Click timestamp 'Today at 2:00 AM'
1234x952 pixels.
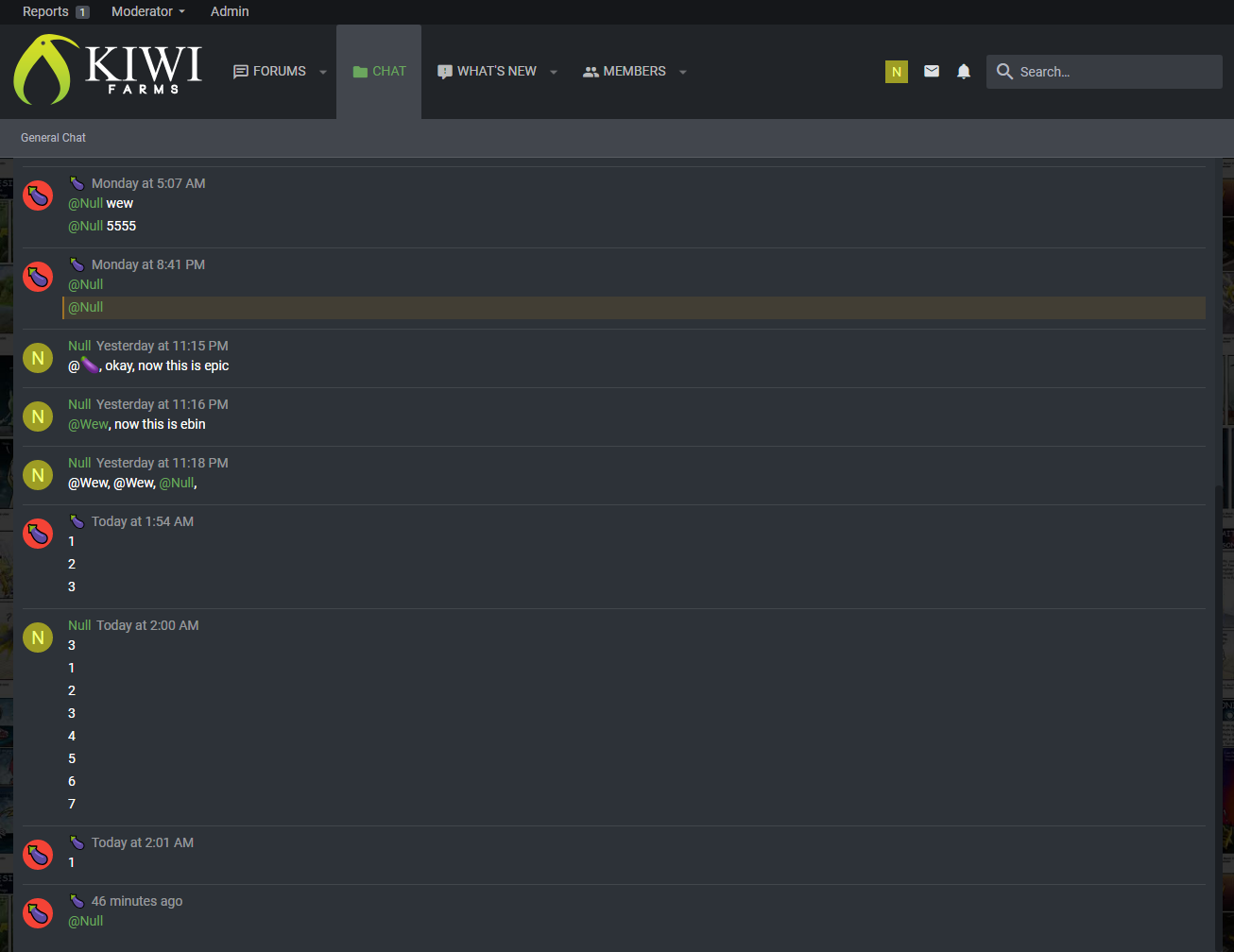[147, 625]
